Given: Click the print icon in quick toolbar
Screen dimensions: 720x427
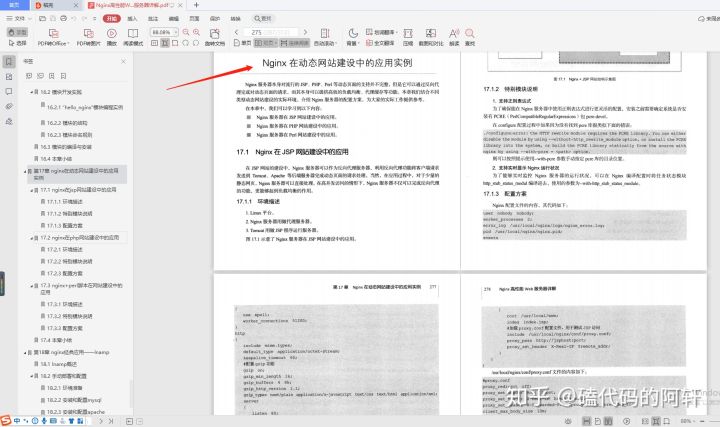Looking at the screenshot, I should (x=63, y=18).
